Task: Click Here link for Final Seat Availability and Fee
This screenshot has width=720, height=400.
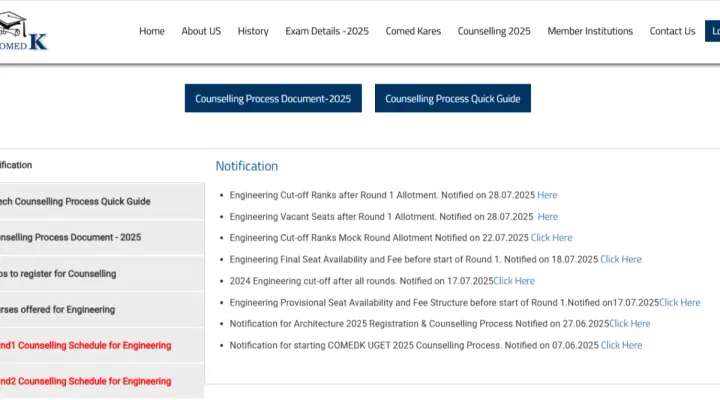Action: (x=621, y=259)
